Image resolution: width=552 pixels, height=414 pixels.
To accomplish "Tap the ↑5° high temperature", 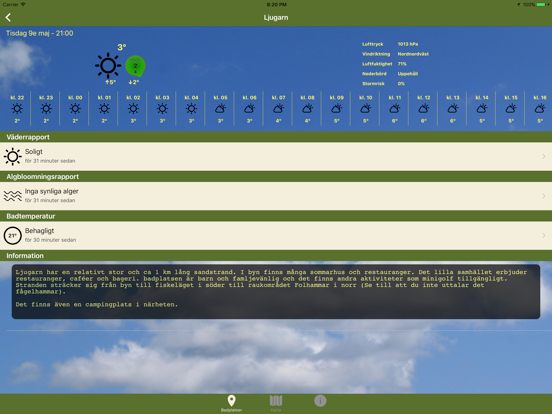I will pos(111,82).
